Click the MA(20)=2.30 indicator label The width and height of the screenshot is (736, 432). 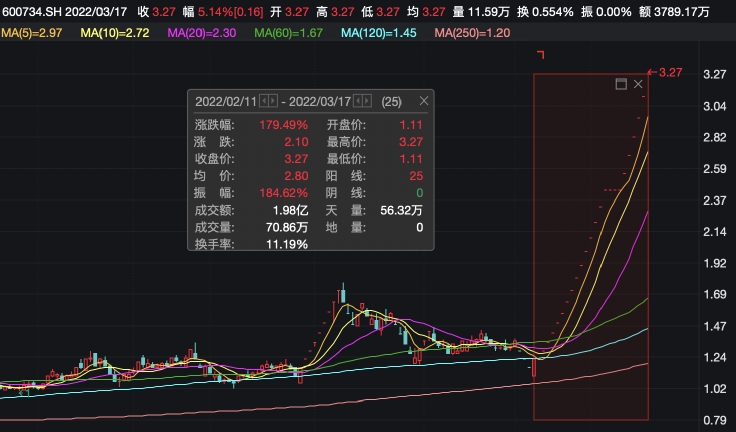202,33
